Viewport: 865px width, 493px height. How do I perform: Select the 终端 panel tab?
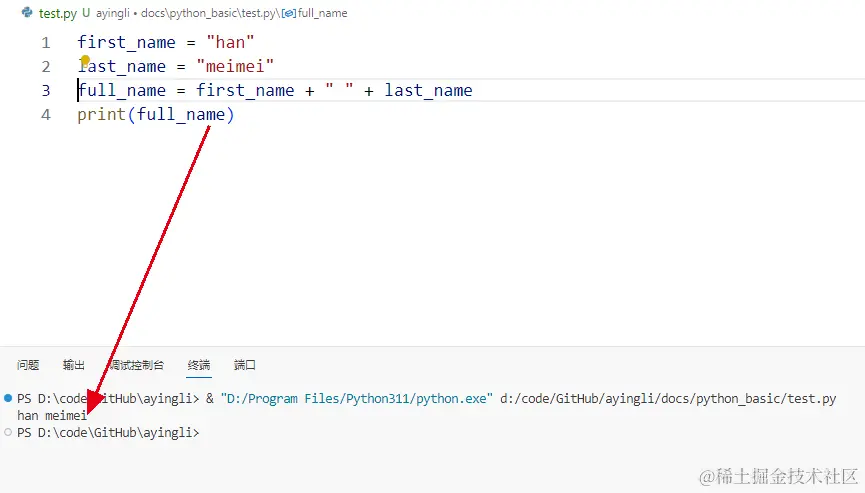tap(199, 365)
